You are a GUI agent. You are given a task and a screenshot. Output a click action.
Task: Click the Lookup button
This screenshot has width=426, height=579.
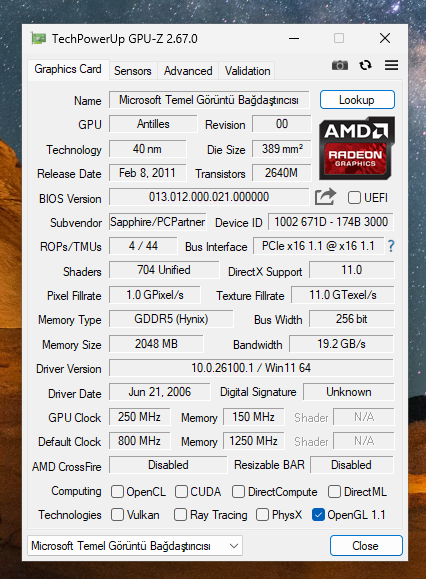pyautogui.click(x=357, y=100)
